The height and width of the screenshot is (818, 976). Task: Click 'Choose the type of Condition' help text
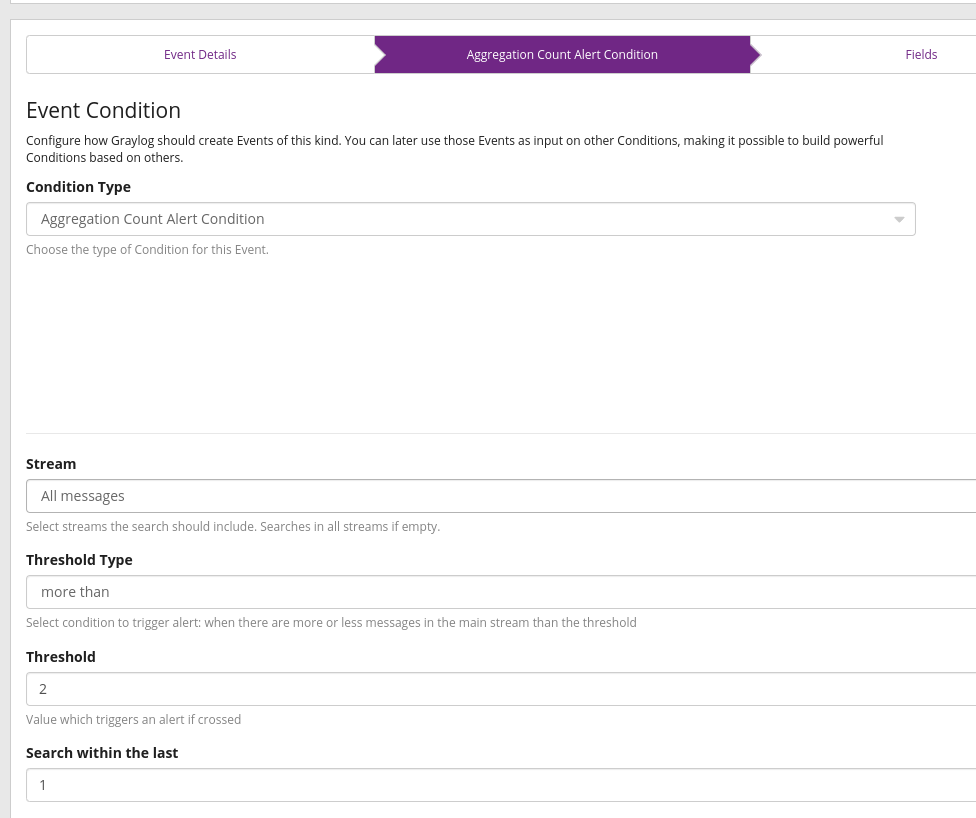tap(147, 250)
